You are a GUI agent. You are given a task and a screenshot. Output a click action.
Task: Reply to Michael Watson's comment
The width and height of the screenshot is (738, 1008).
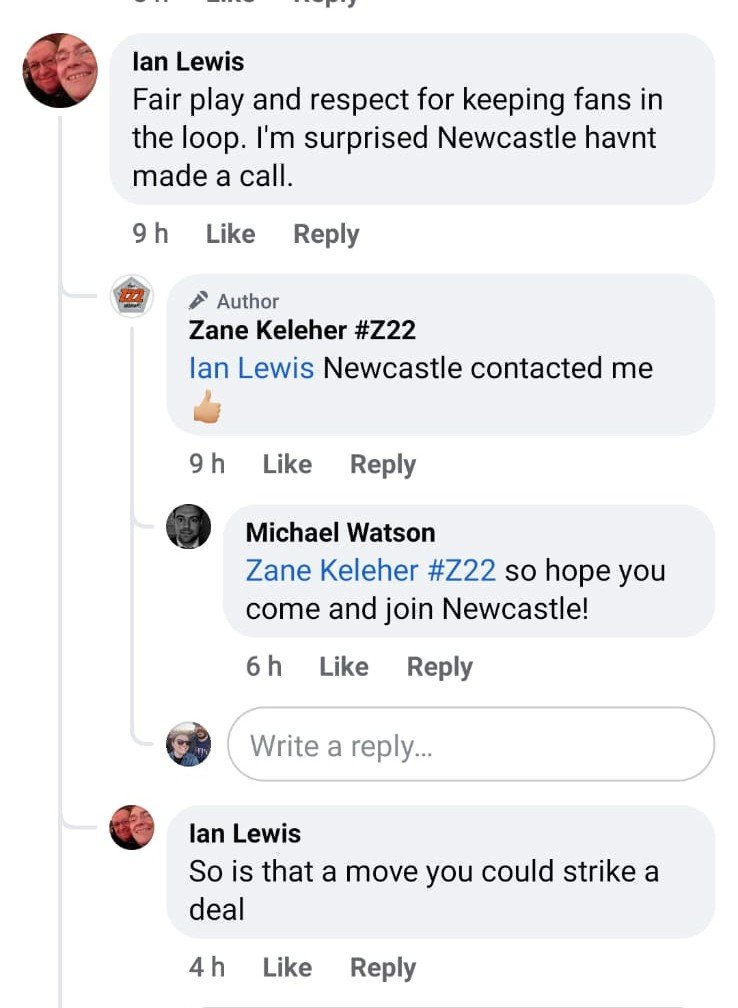tap(440, 667)
